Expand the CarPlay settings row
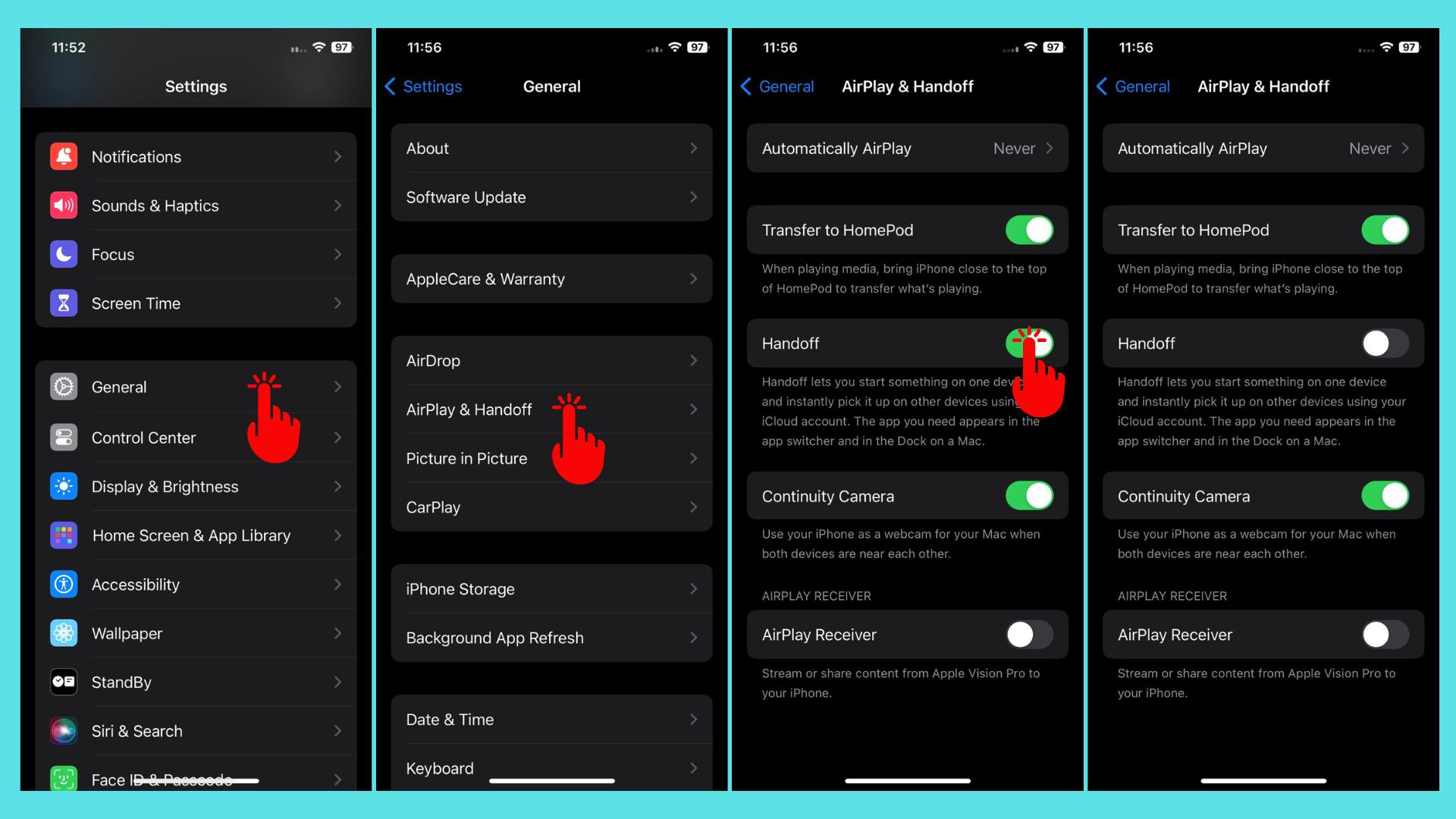The width and height of the screenshot is (1456, 819). (x=551, y=507)
